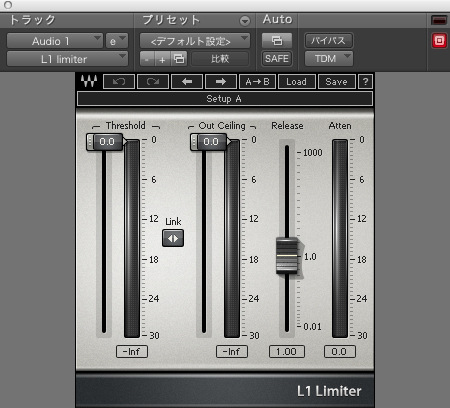
Task: Toggle the バイパス bypass button
Action: [x=329, y=41]
